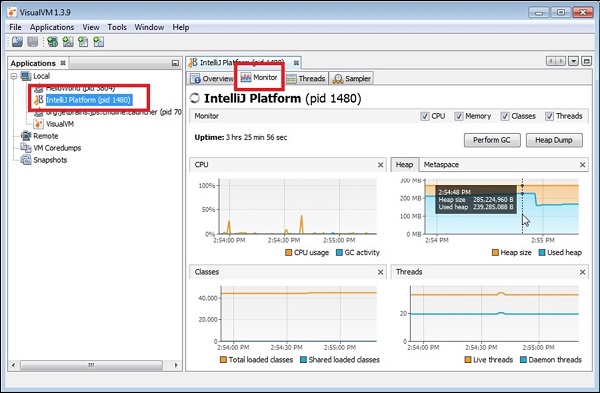Select the VisualVM tree item
Image resolution: width=600 pixels, height=393 pixels.
click(60, 124)
